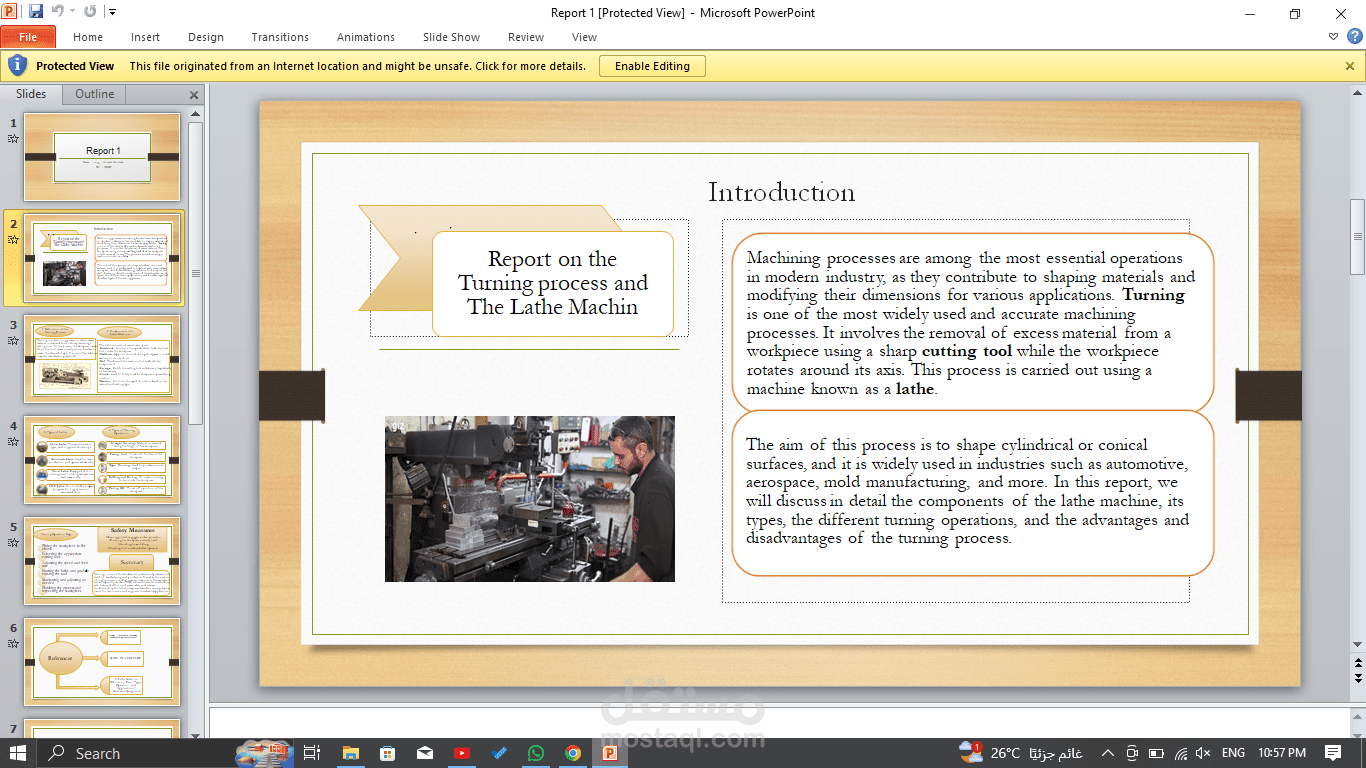Viewport: 1366px width, 768px height.
Task: Select slide 5 Safety Measures thumbnail
Action: tap(102, 561)
